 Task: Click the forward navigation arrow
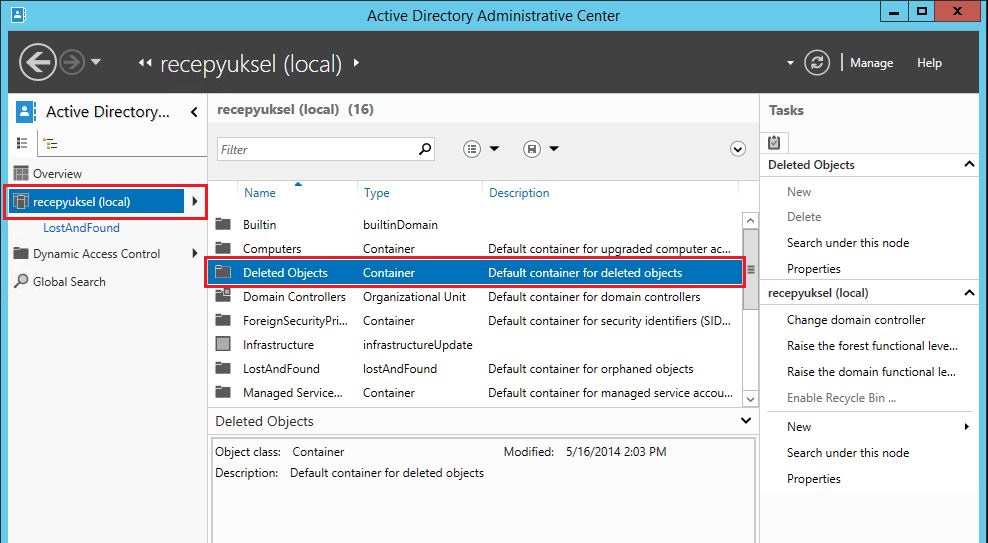coord(72,62)
